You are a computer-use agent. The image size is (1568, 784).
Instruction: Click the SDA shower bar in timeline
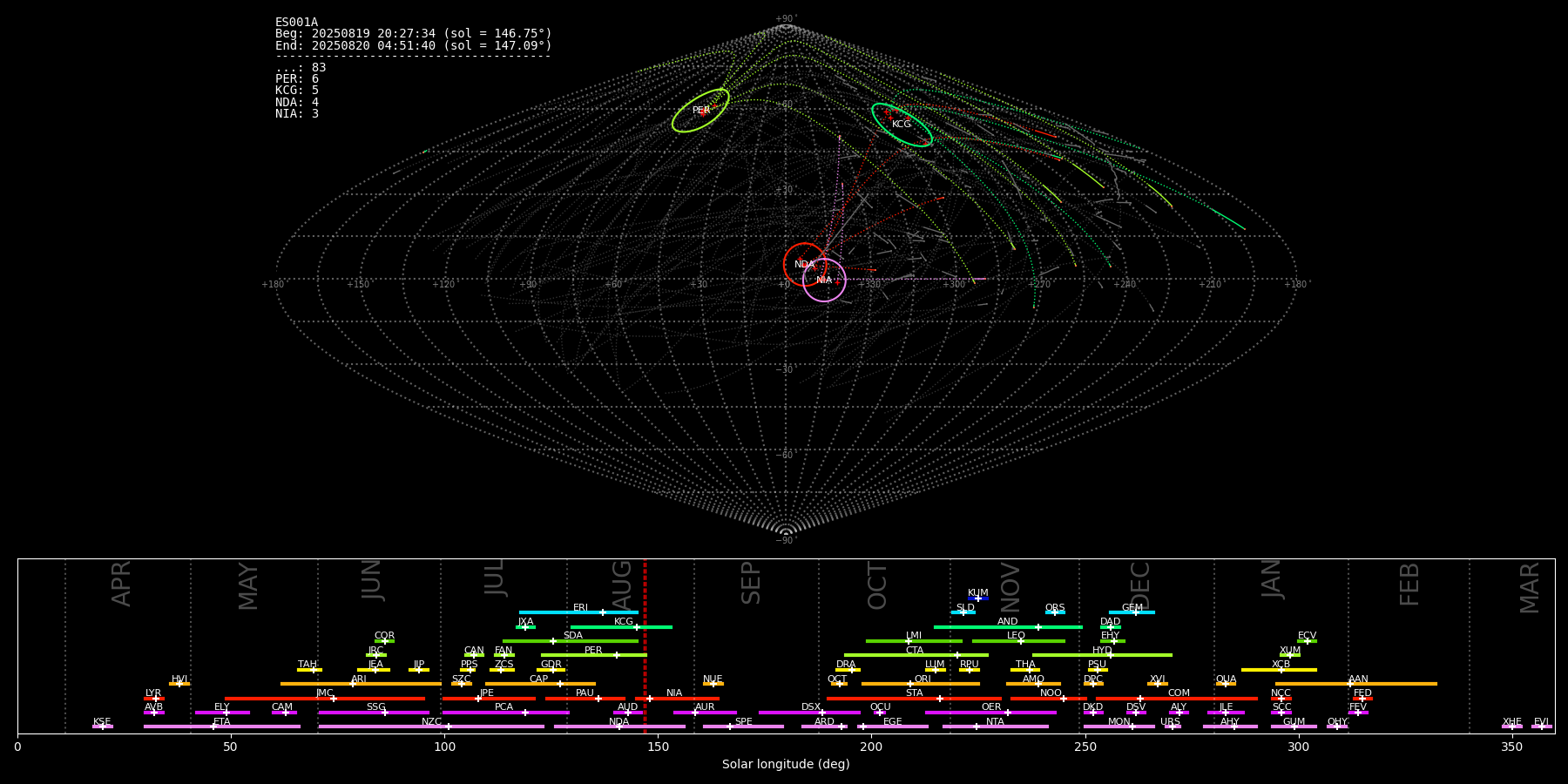(571, 641)
